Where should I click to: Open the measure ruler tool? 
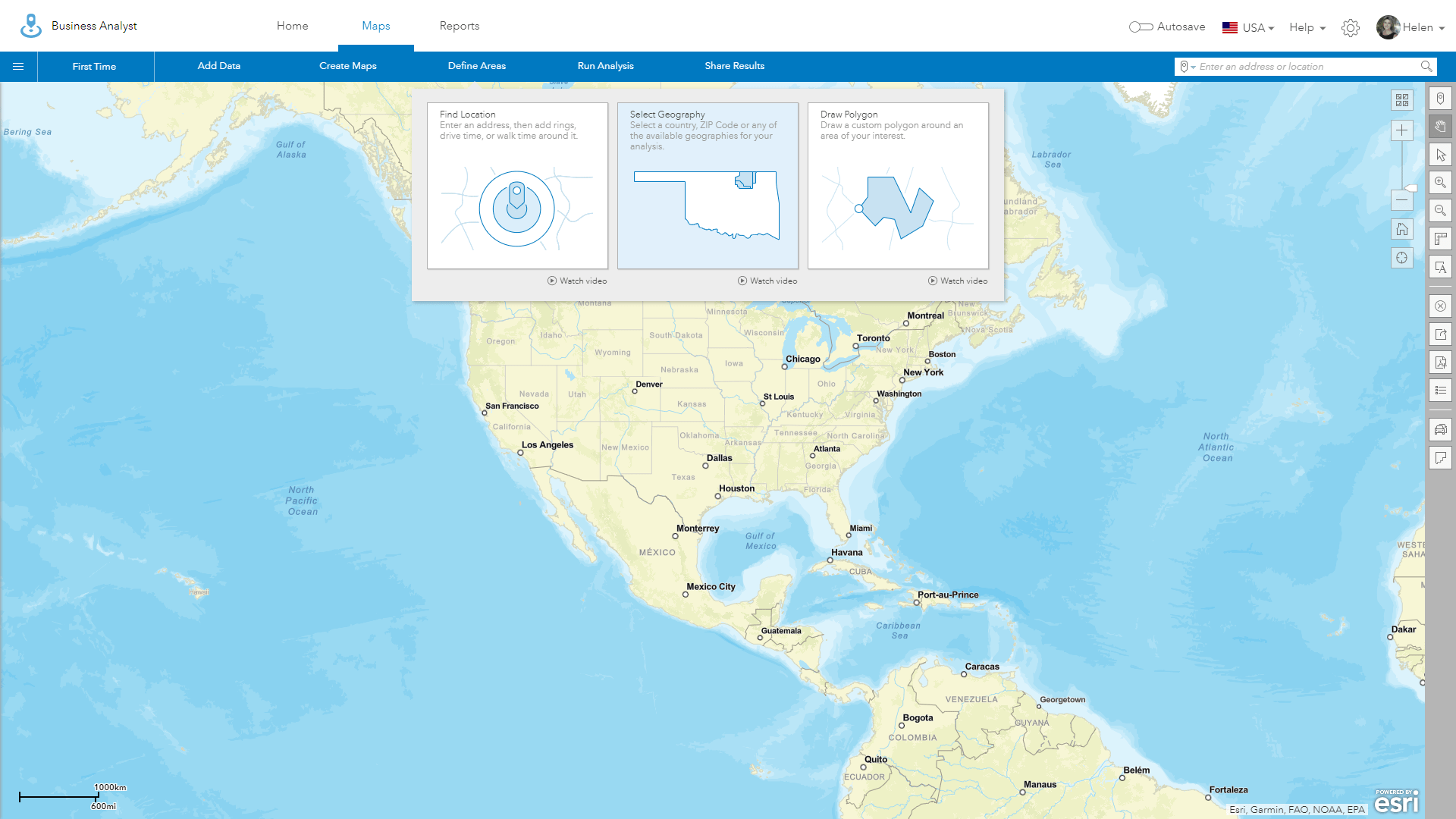click(1440, 239)
